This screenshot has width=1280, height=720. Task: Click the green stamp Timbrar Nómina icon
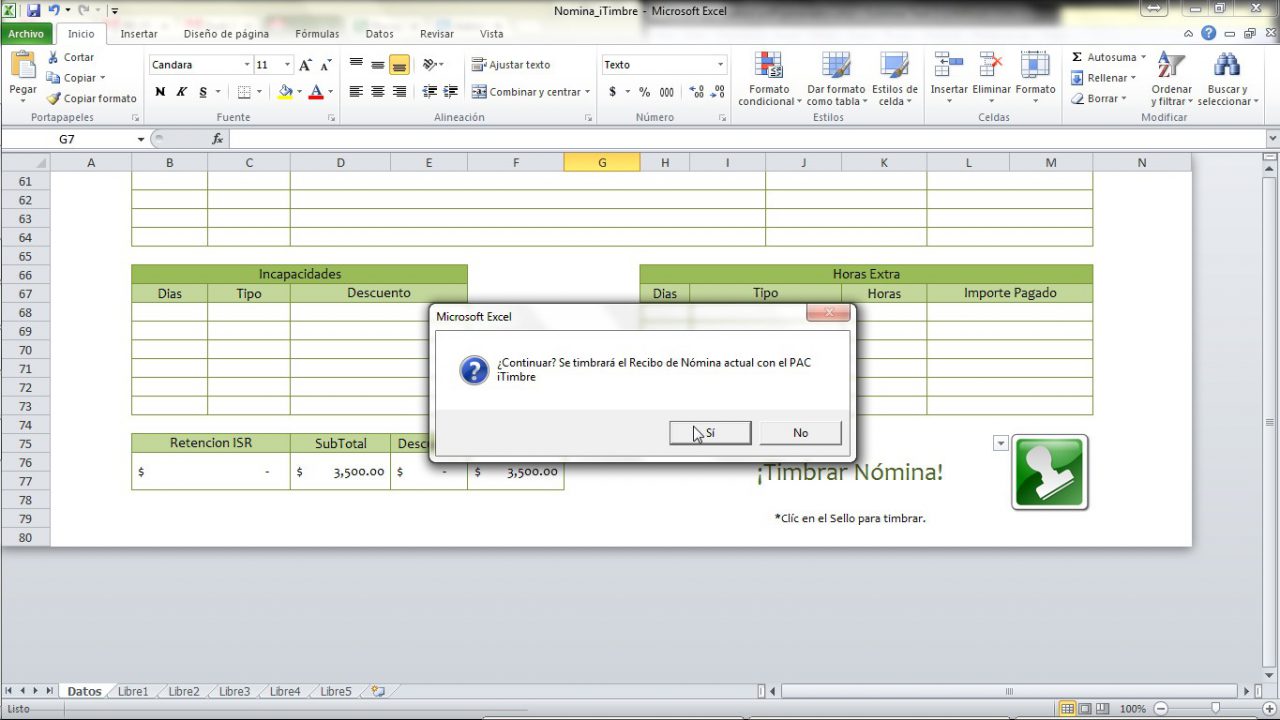tap(1049, 472)
